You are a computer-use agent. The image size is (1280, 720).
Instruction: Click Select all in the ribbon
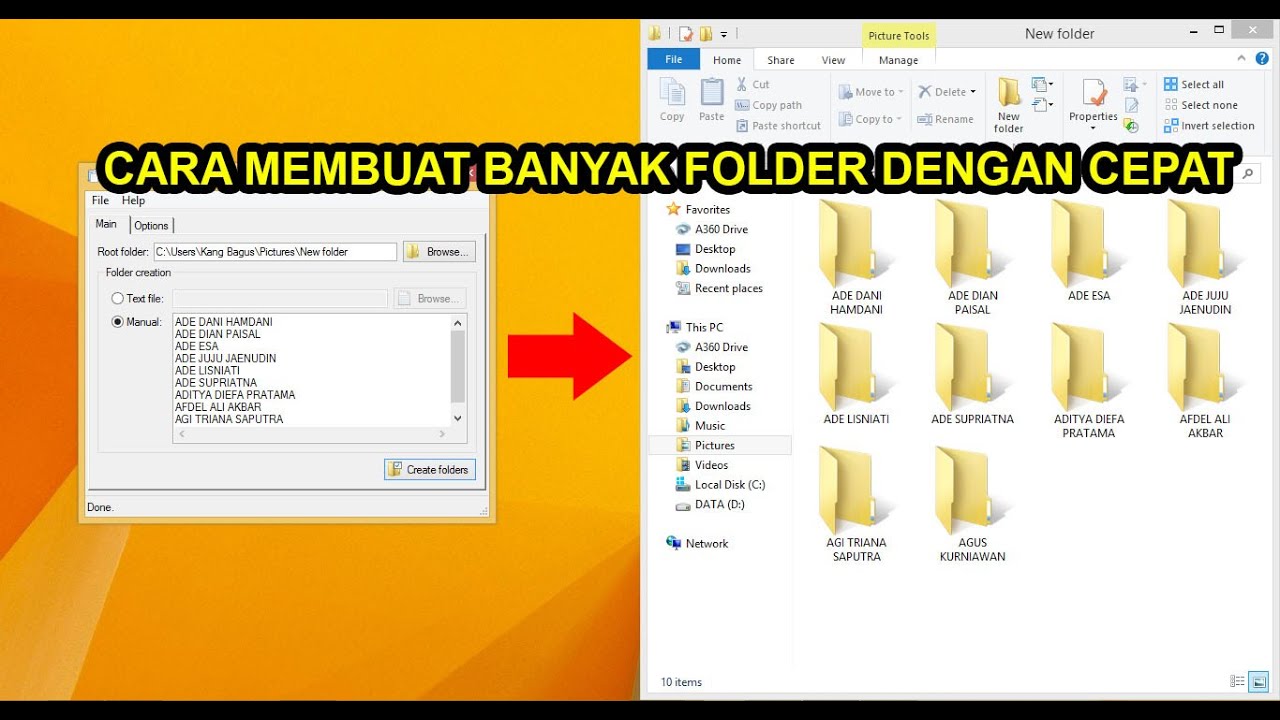(x=1194, y=85)
